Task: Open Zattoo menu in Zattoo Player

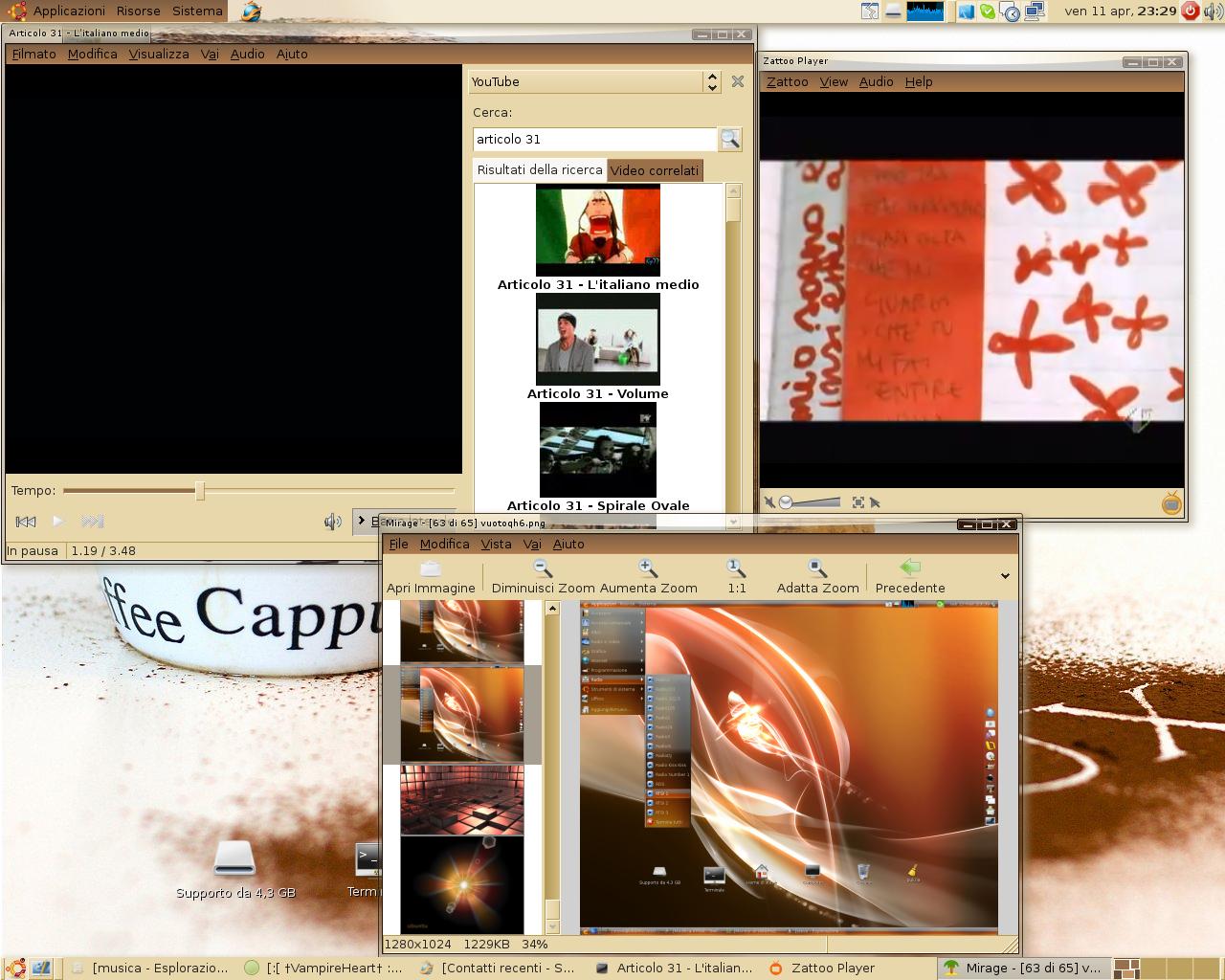Action: (x=788, y=82)
